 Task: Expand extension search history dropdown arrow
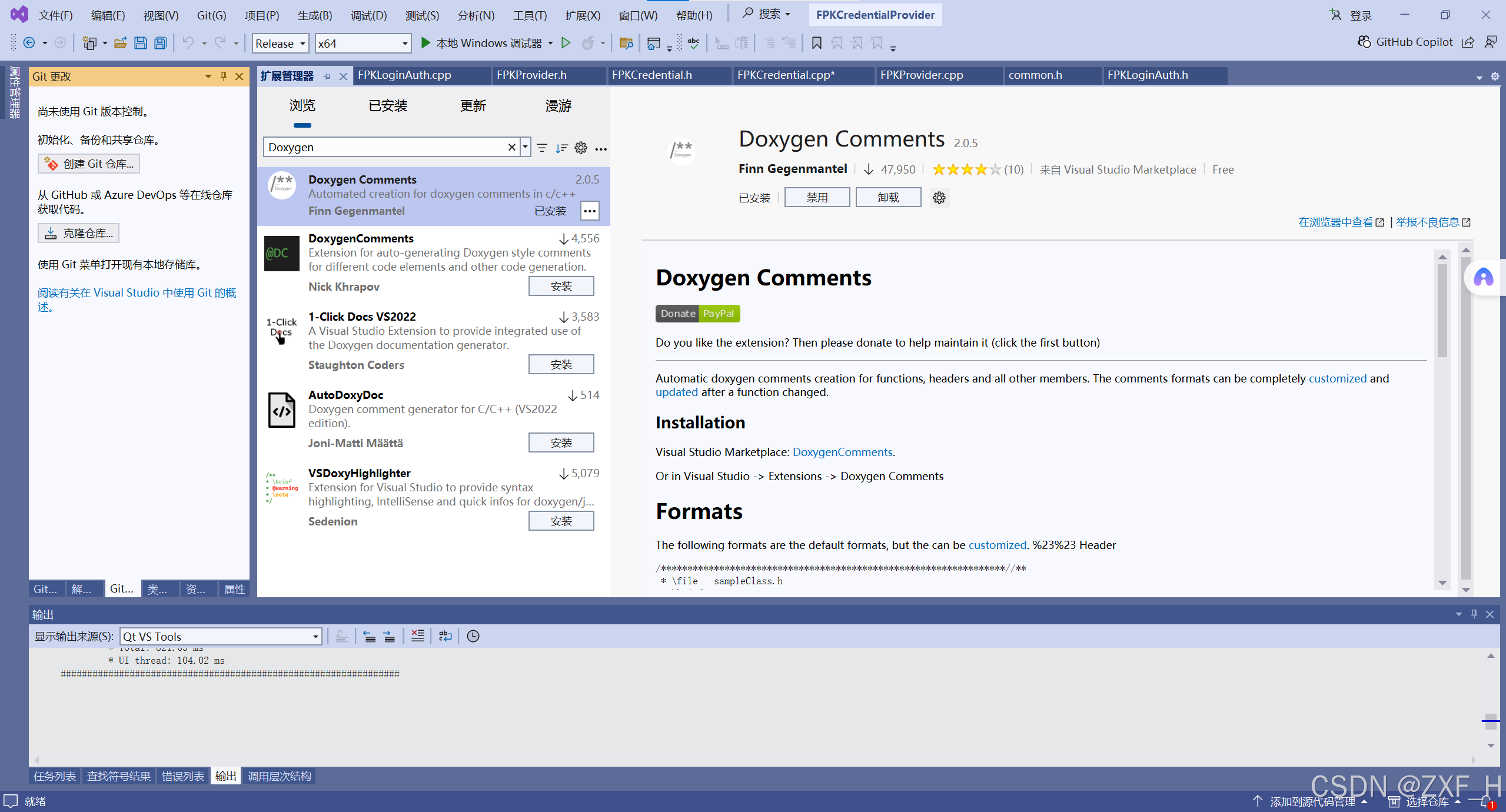pyautogui.click(x=525, y=147)
